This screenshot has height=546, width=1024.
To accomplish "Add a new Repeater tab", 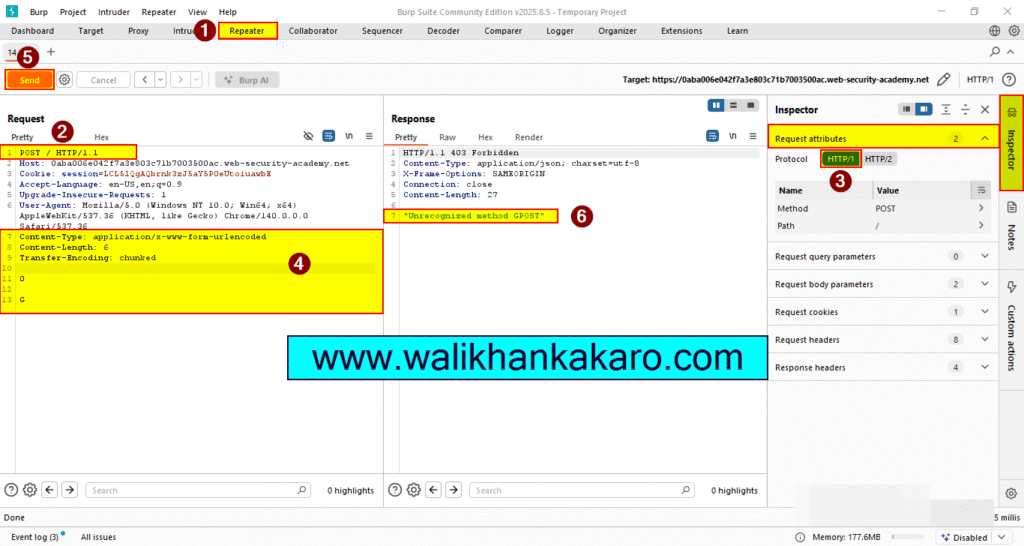I will point(50,52).
